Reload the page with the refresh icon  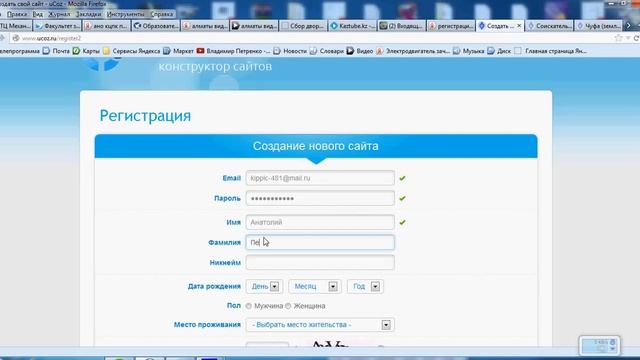(x=636, y=38)
